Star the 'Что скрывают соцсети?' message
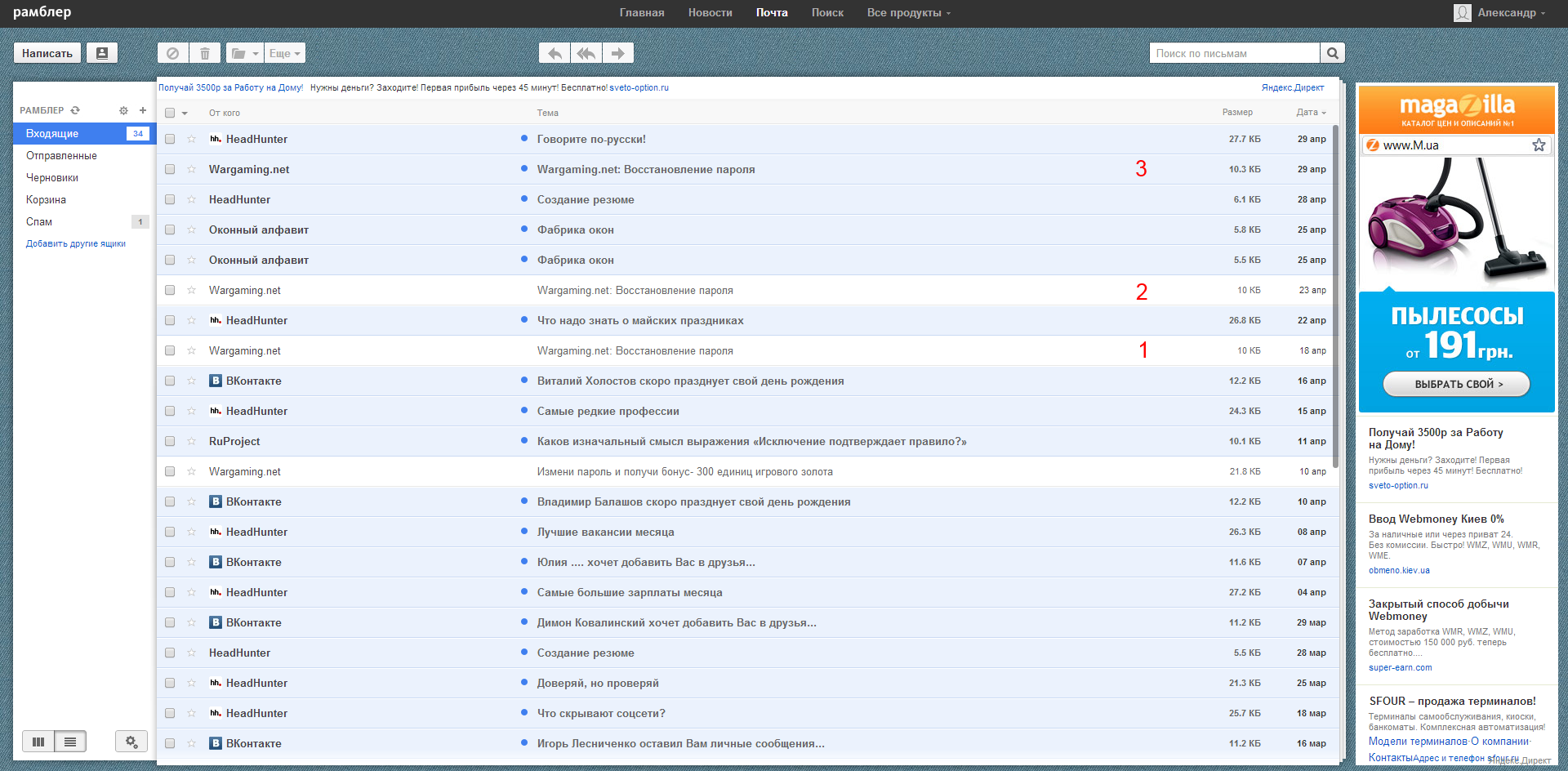Screen dimensions: 1568x771 pos(191,713)
